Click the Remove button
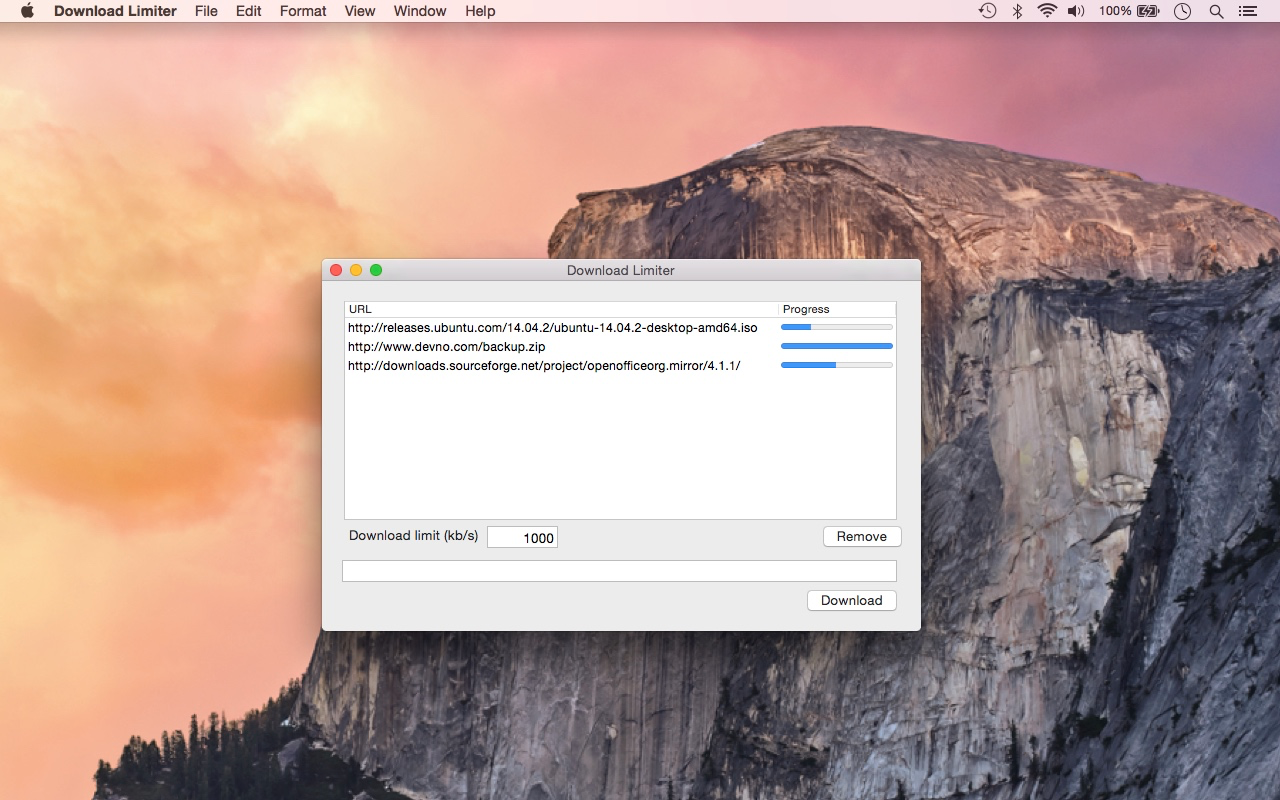Viewport: 1280px width, 800px height. point(862,537)
